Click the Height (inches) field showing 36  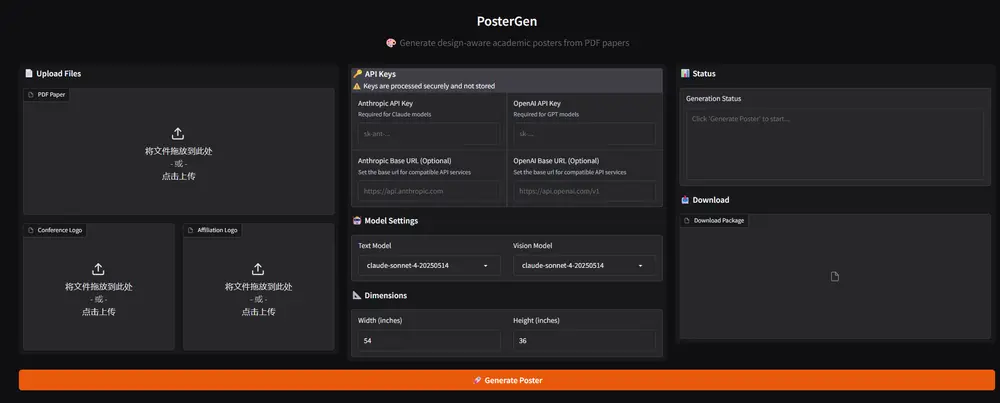pos(584,341)
